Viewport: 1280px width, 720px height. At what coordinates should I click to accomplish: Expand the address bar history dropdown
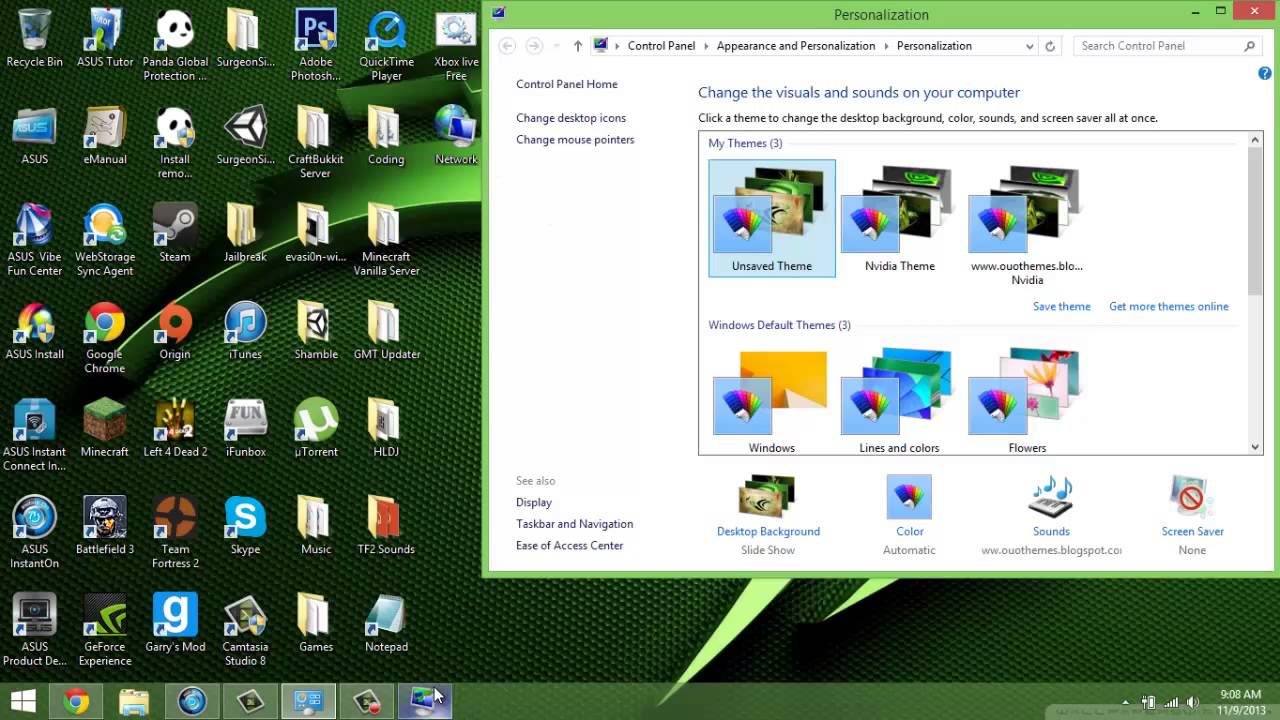pyautogui.click(x=1030, y=45)
